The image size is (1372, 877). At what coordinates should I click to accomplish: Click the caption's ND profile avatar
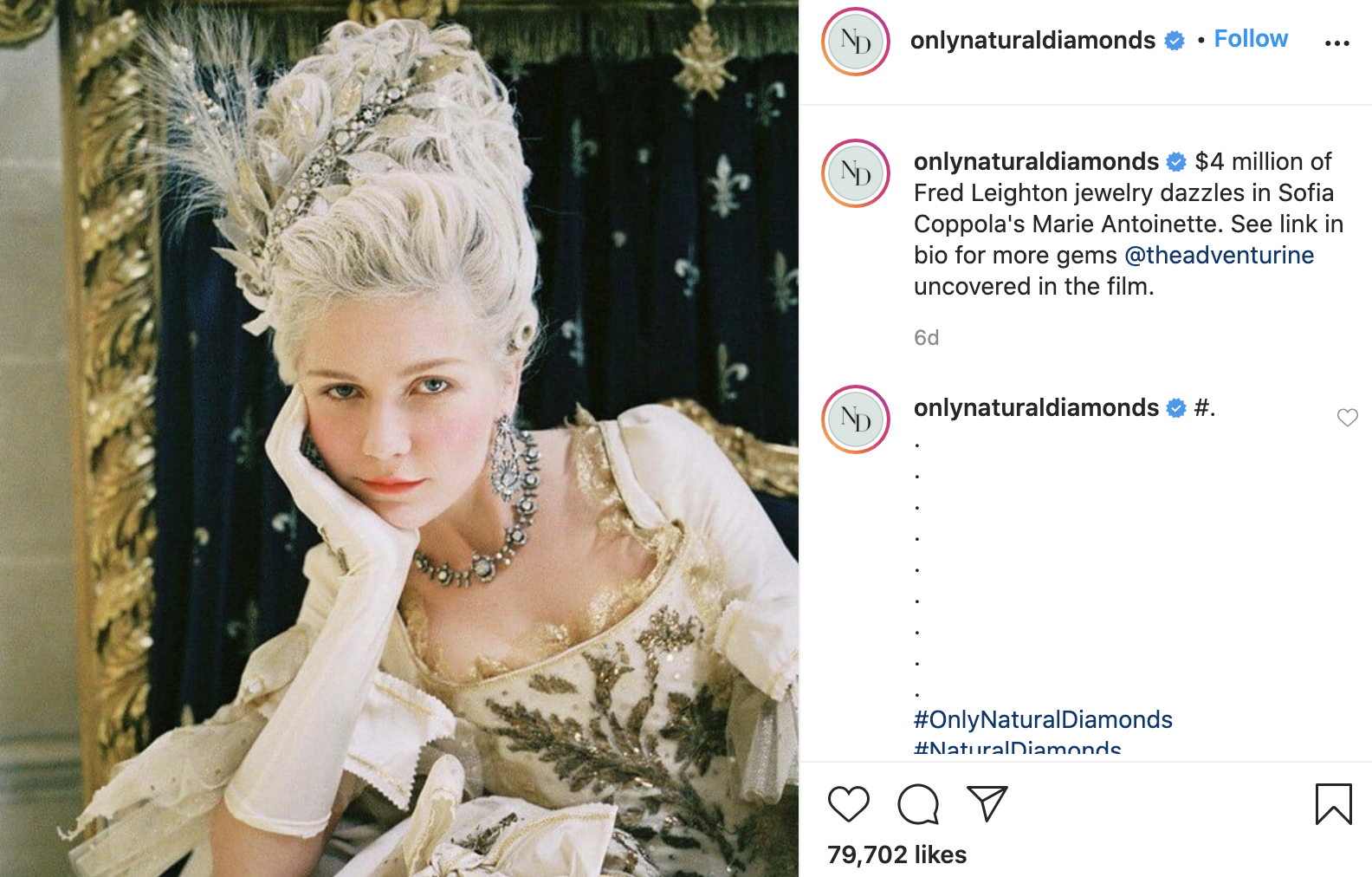point(856,173)
